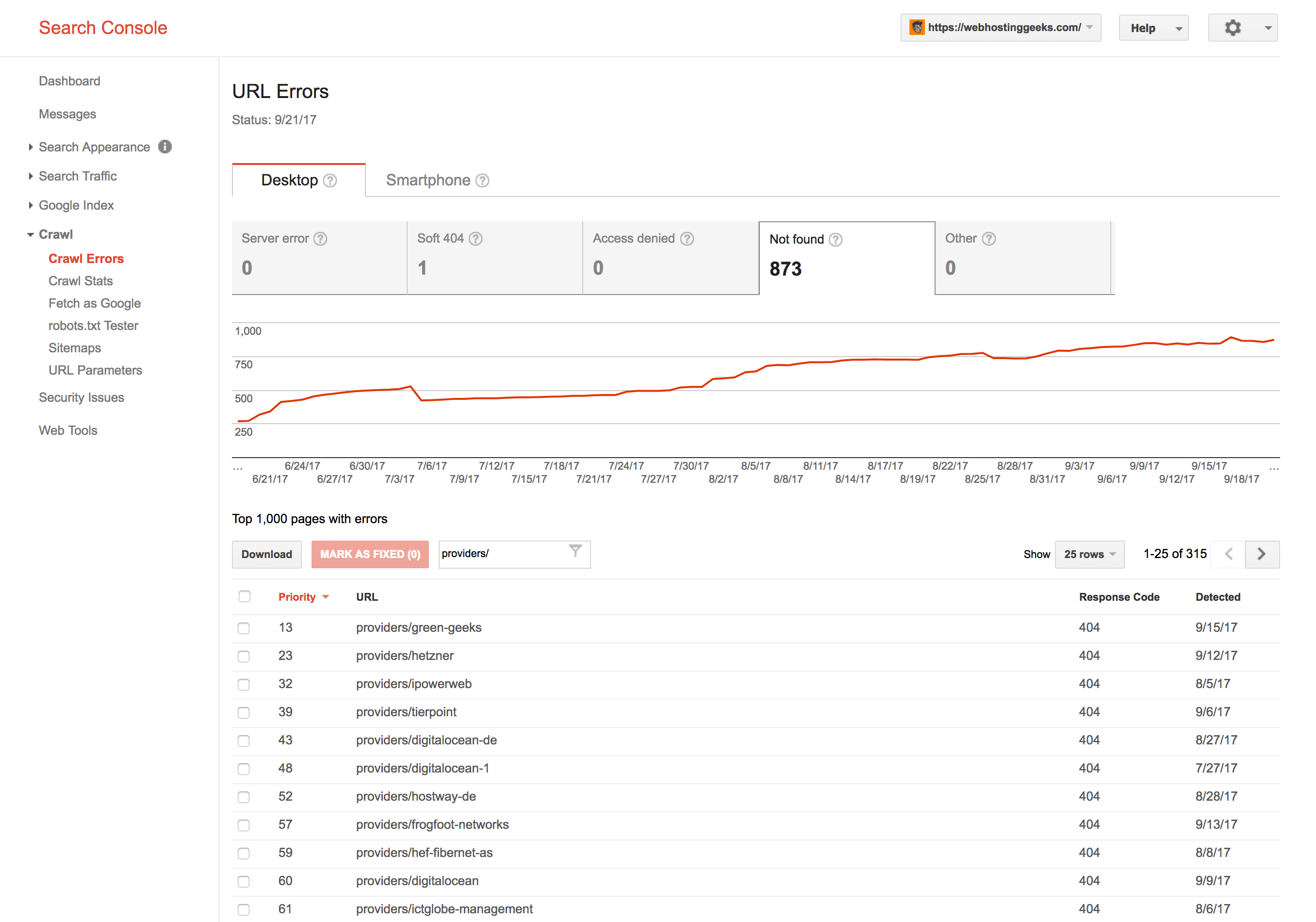Check the providers/ictglobe-management row
This screenshot has height=922, width=1316.
(244, 909)
